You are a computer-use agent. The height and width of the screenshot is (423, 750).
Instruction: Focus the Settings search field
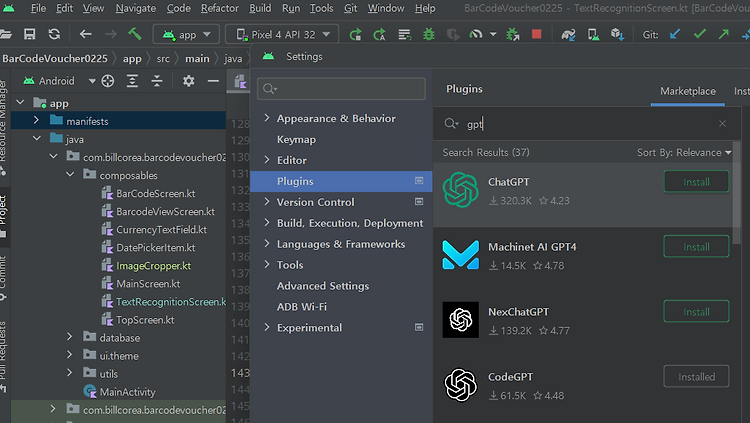point(341,89)
